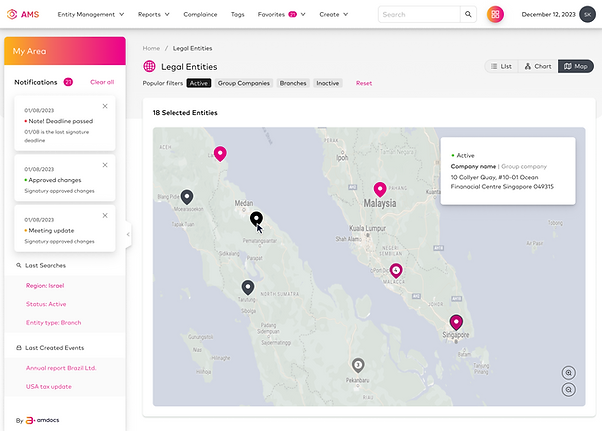Zoom in on the map

point(569,373)
